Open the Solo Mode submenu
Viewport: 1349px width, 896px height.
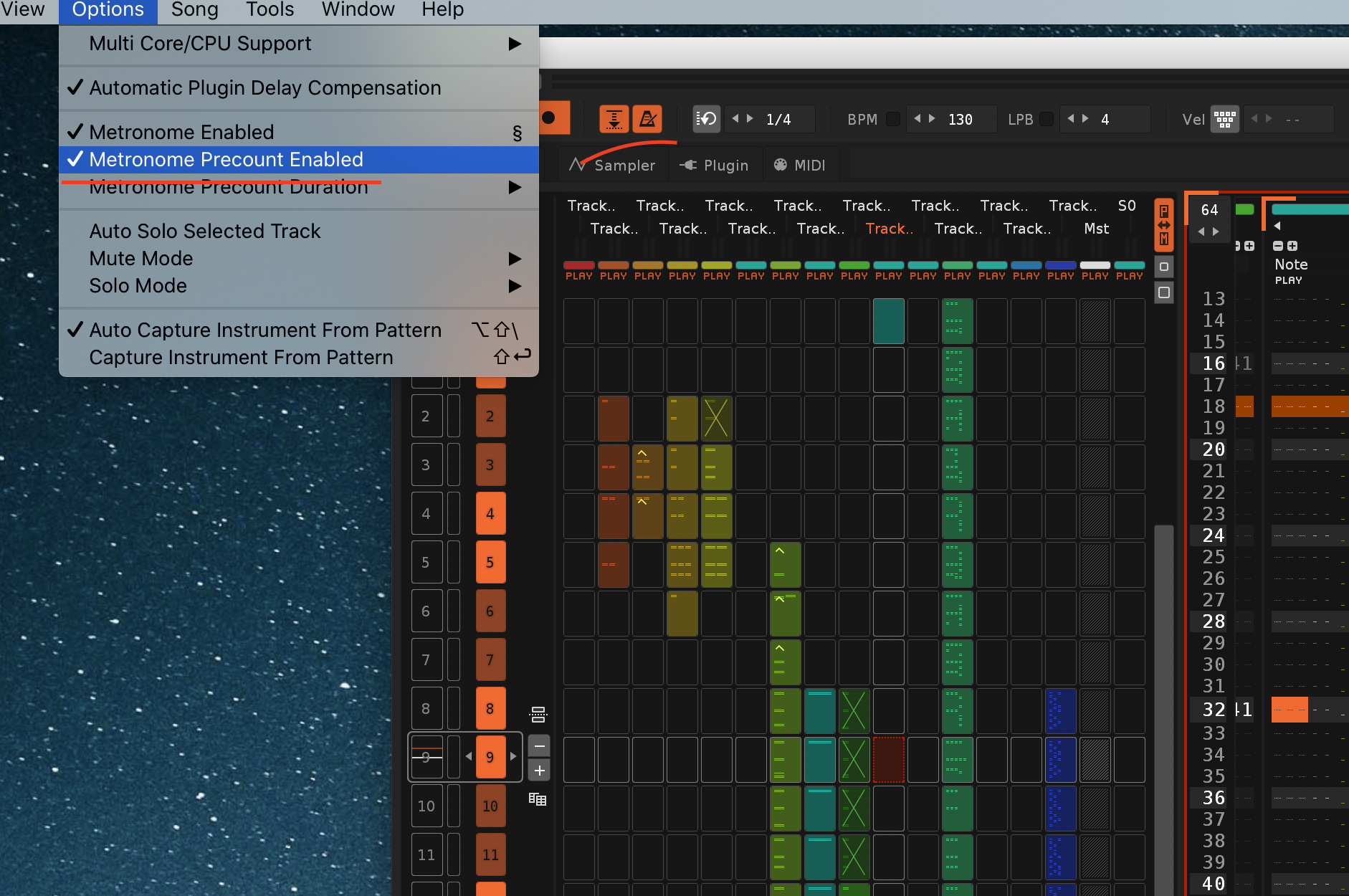pos(298,285)
